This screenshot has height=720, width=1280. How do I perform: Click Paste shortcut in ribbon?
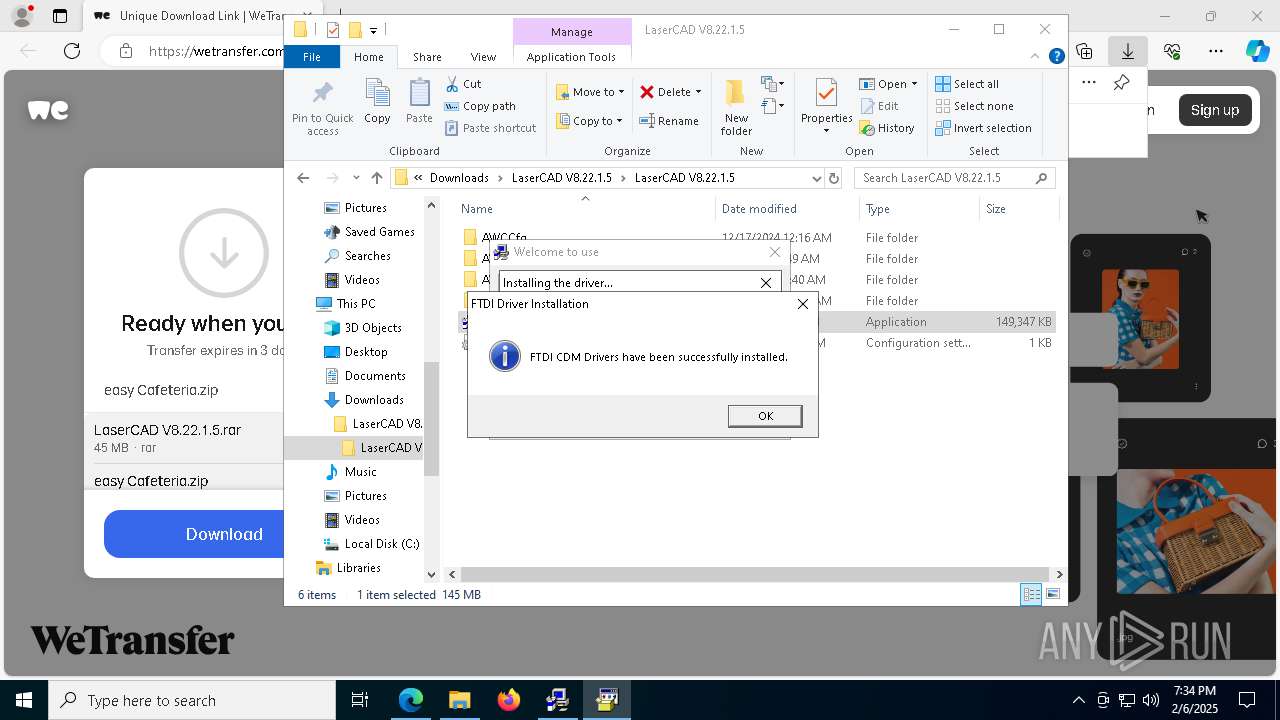[x=491, y=128]
